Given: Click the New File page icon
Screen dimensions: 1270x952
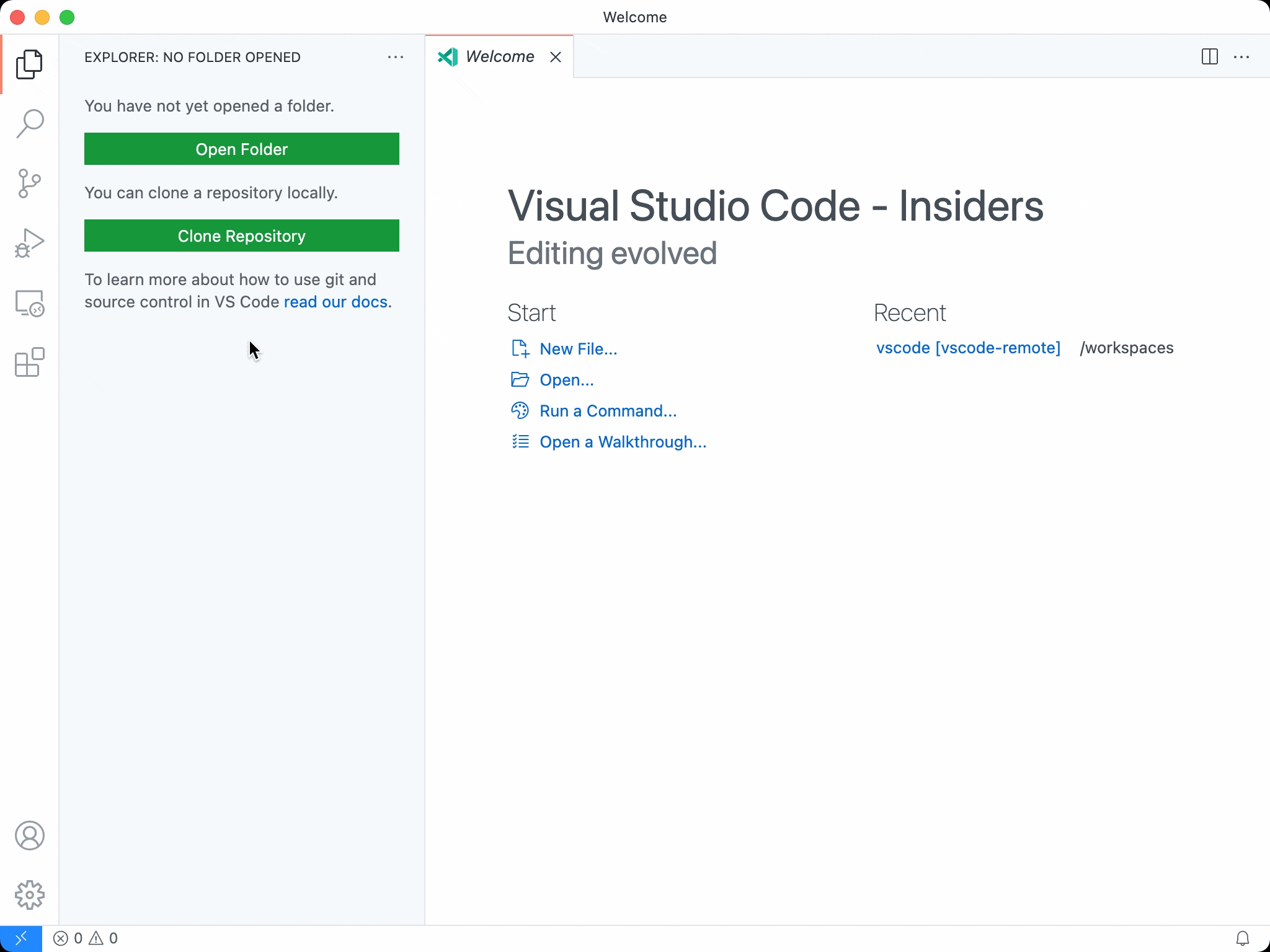Looking at the screenshot, I should coord(520,348).
